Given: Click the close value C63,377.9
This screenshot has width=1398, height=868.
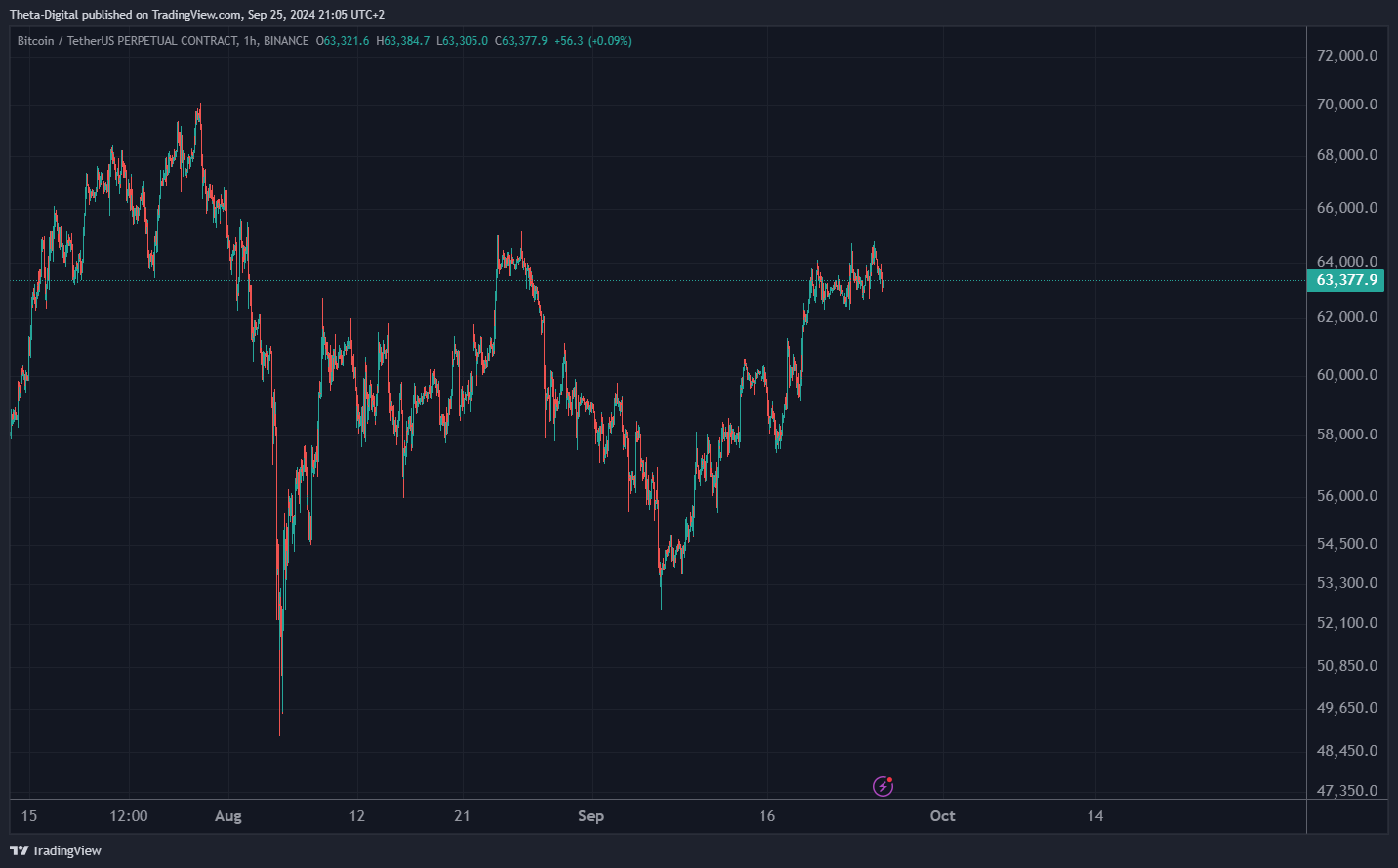Looking at the screenshot, I should (521, 41).
